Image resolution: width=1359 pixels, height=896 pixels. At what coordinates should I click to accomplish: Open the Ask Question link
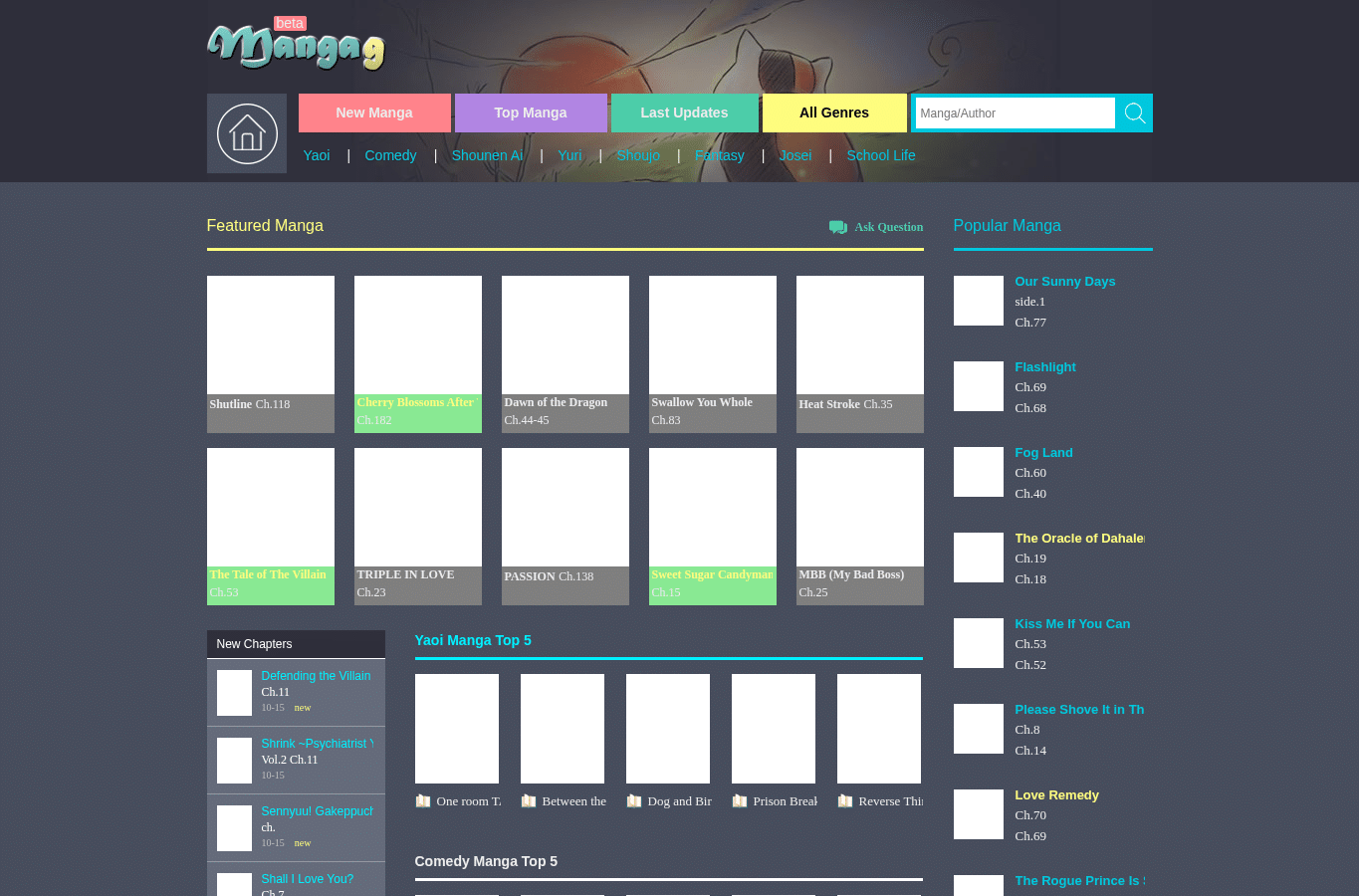tap(889, 227)
